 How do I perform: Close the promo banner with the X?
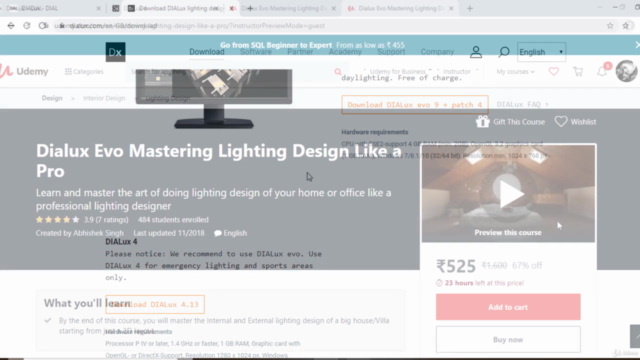637,45
